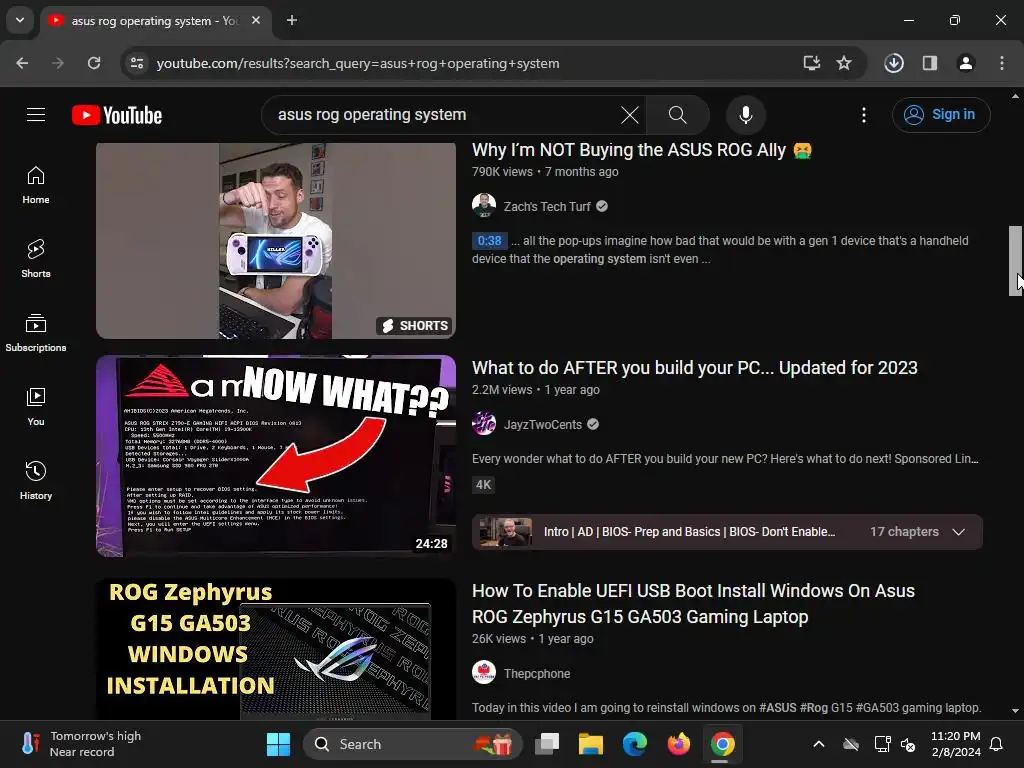Open the YouTube settings three-dot menu

pyautogui.click(x=863, y=115)
